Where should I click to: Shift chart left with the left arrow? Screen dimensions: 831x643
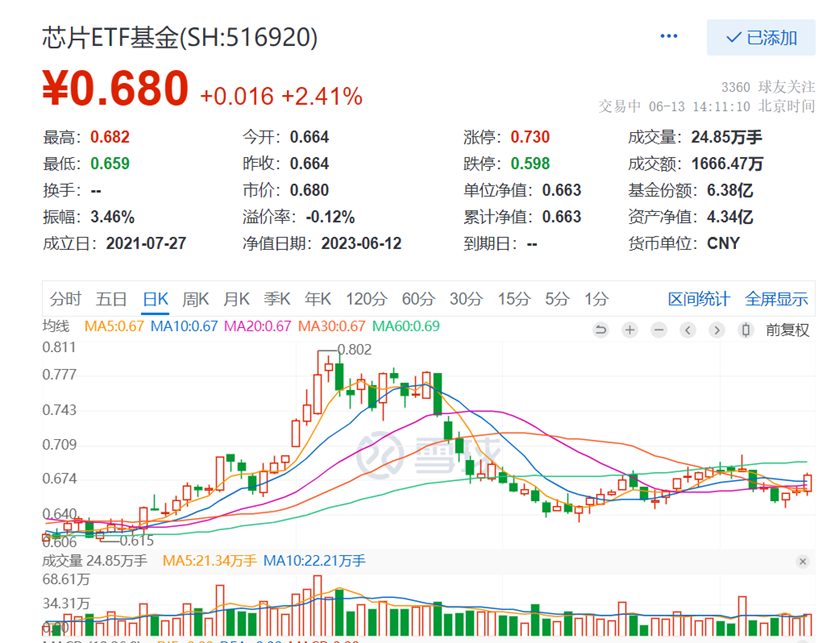[x=688, y=330]
